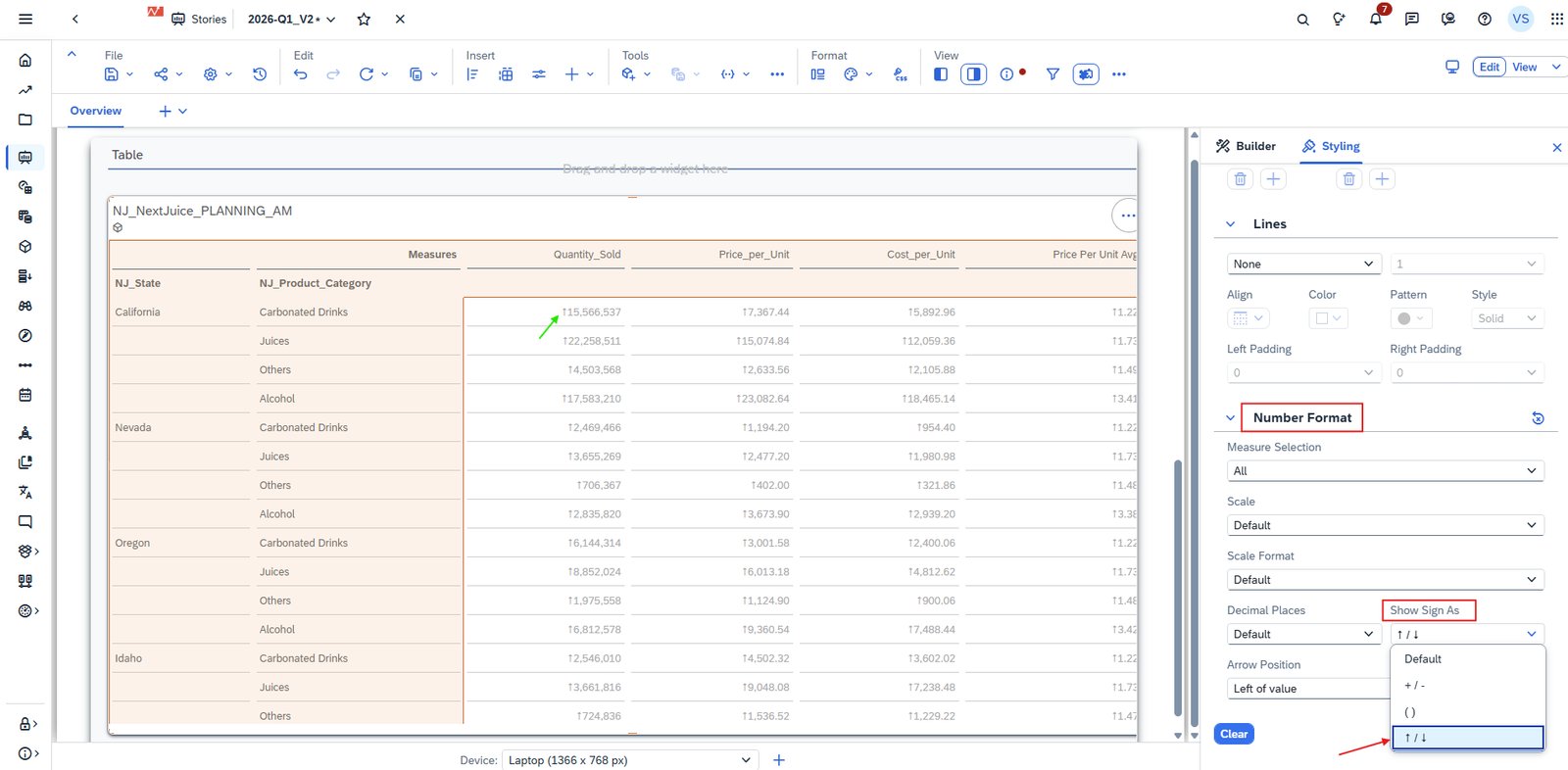Choose the '+ / -' sign option

[1468, 686]
